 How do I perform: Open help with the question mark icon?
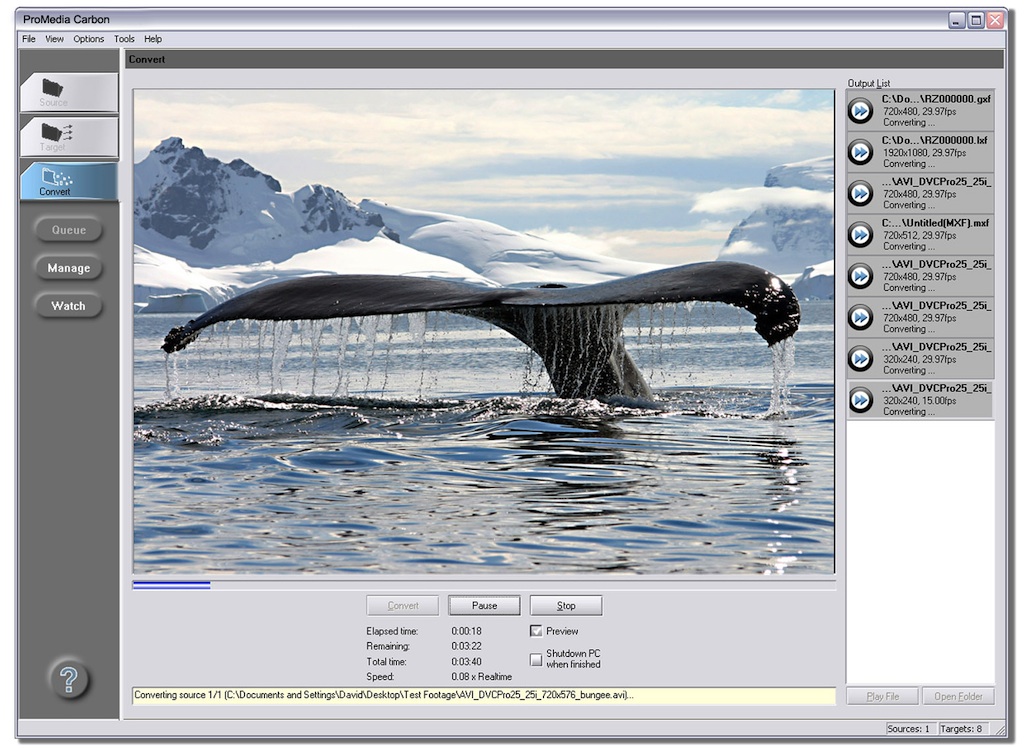tap(69, 680)
